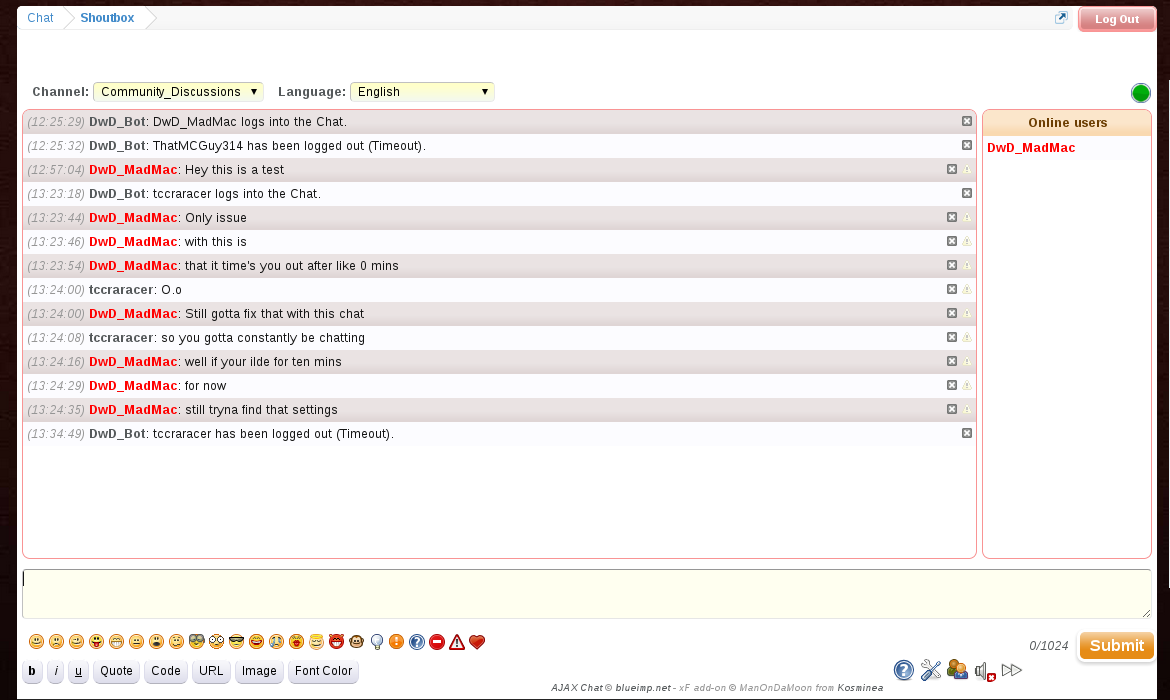Toggle sound with the muted speaker icon
1170x700 pixels.
click(x=985, y=670)
